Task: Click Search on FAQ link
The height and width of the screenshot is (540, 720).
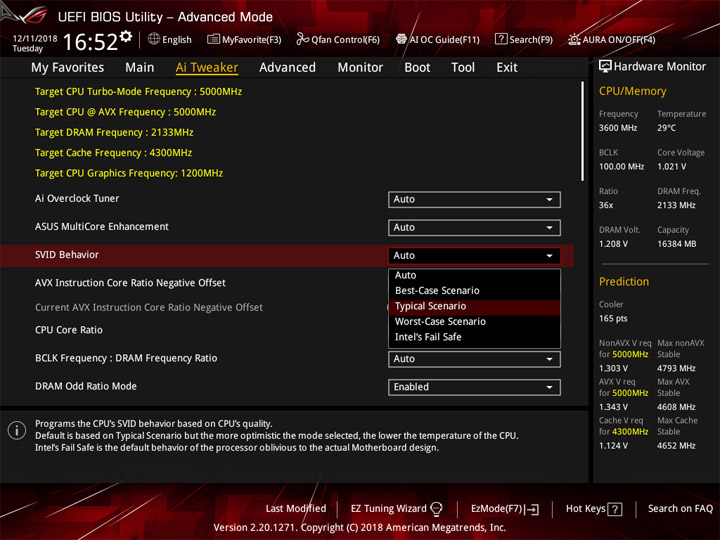Action: [680, 509]
